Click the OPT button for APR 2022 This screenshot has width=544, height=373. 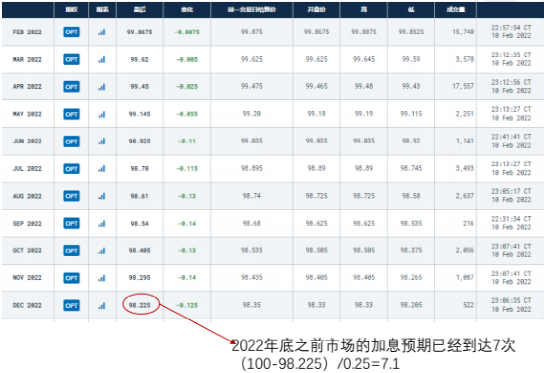71,87
